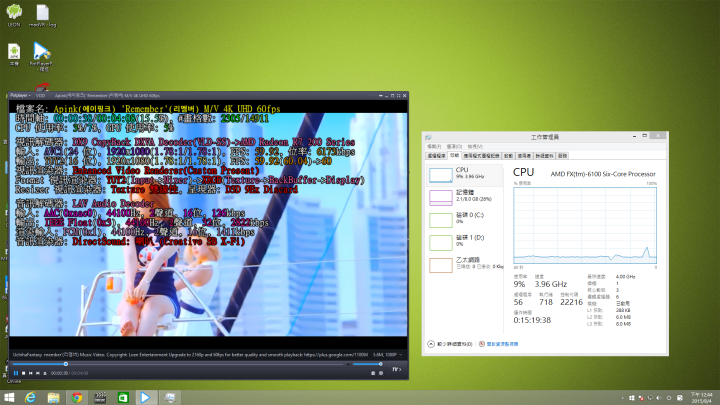
Task: Select Disk 0 (C:) in performance sidebar
Action: [465, 219]
